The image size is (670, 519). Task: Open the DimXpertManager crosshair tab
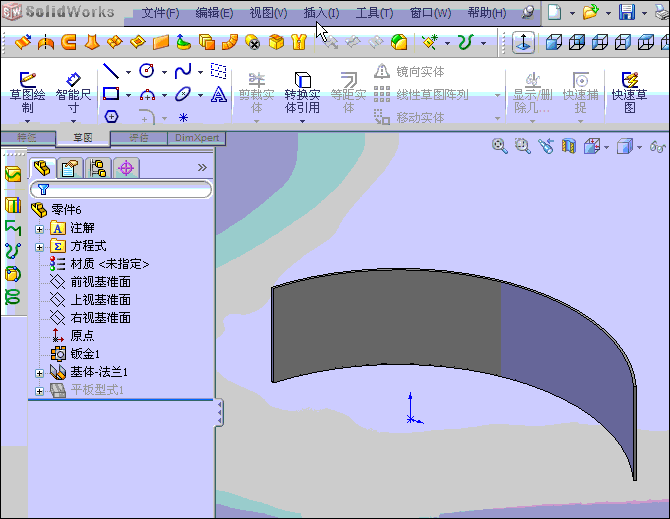coord(126,168)
